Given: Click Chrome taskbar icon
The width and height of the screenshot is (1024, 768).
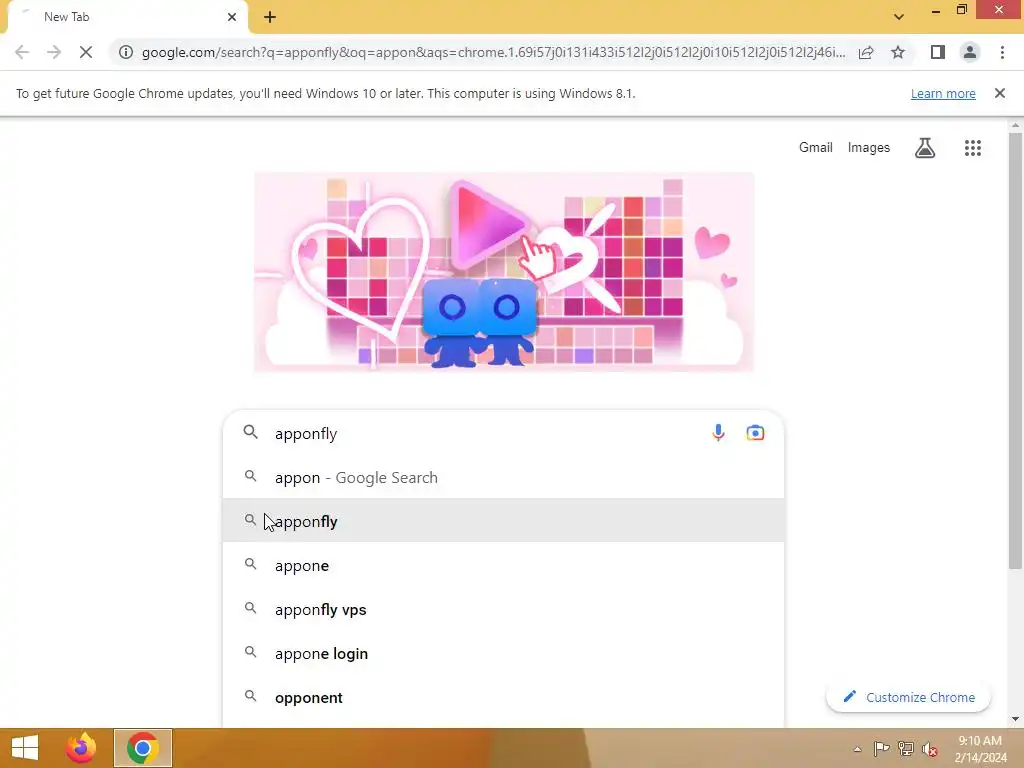Looking at the screenshot, I should pyautogui.click(x=142, y=748).
